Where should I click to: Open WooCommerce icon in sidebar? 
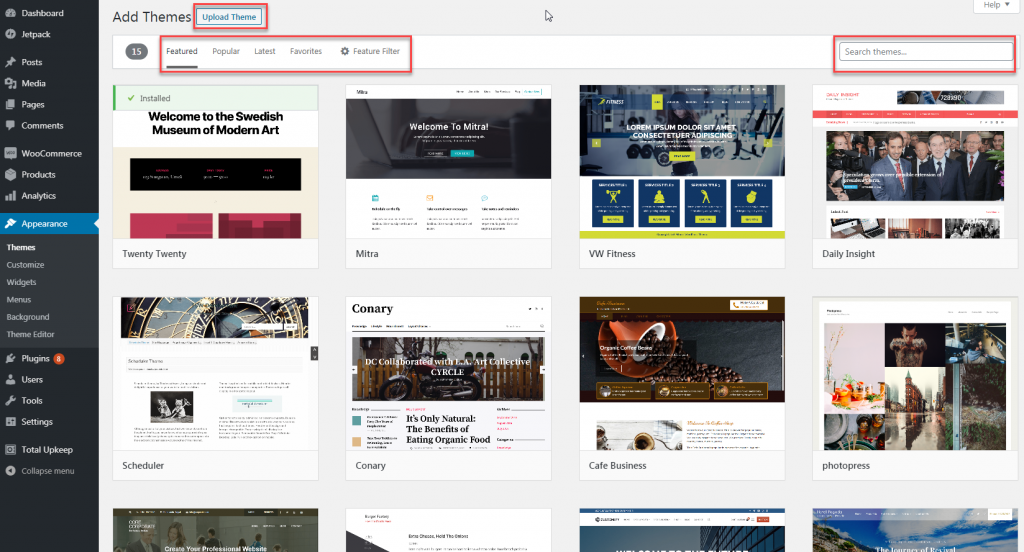[x=10, y=153]
